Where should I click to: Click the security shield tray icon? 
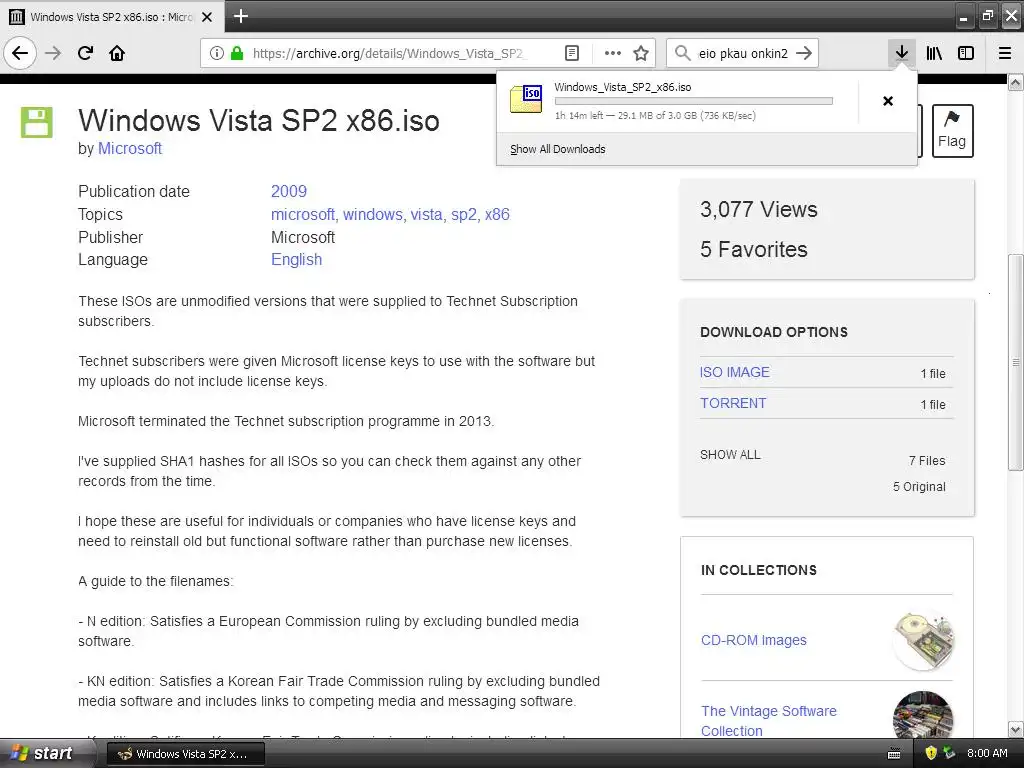click(x=931, y=754)
